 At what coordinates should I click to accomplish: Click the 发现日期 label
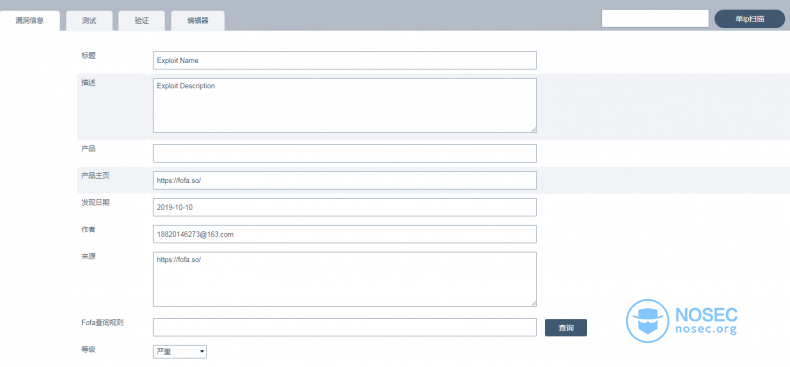pos(96,203)
